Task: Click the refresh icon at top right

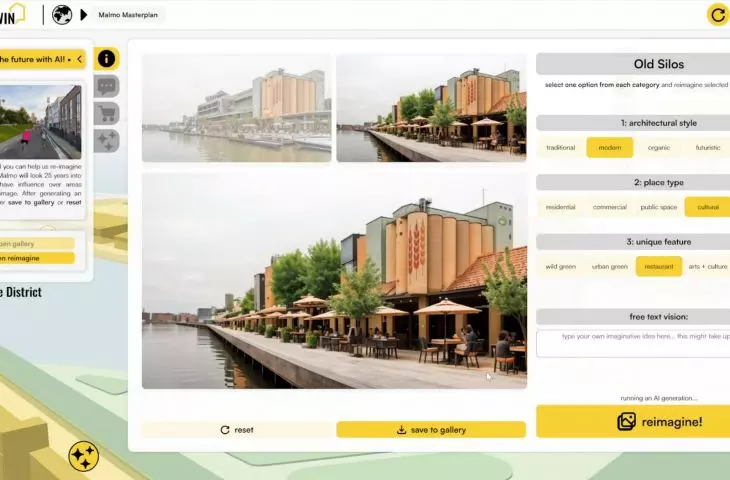Action: (x=717, y=15)
